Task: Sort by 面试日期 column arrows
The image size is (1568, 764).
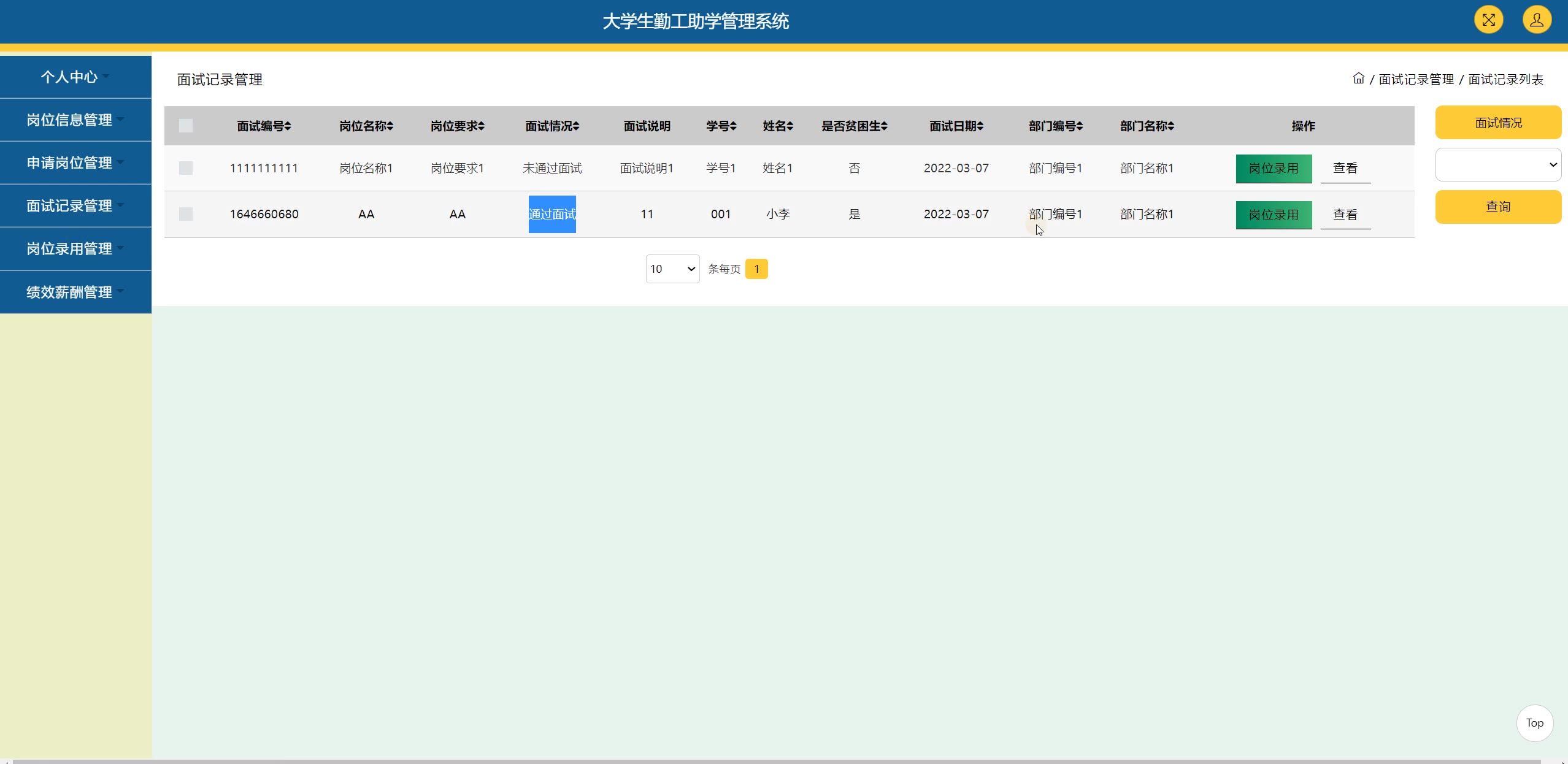Action: tap(980, 126)
